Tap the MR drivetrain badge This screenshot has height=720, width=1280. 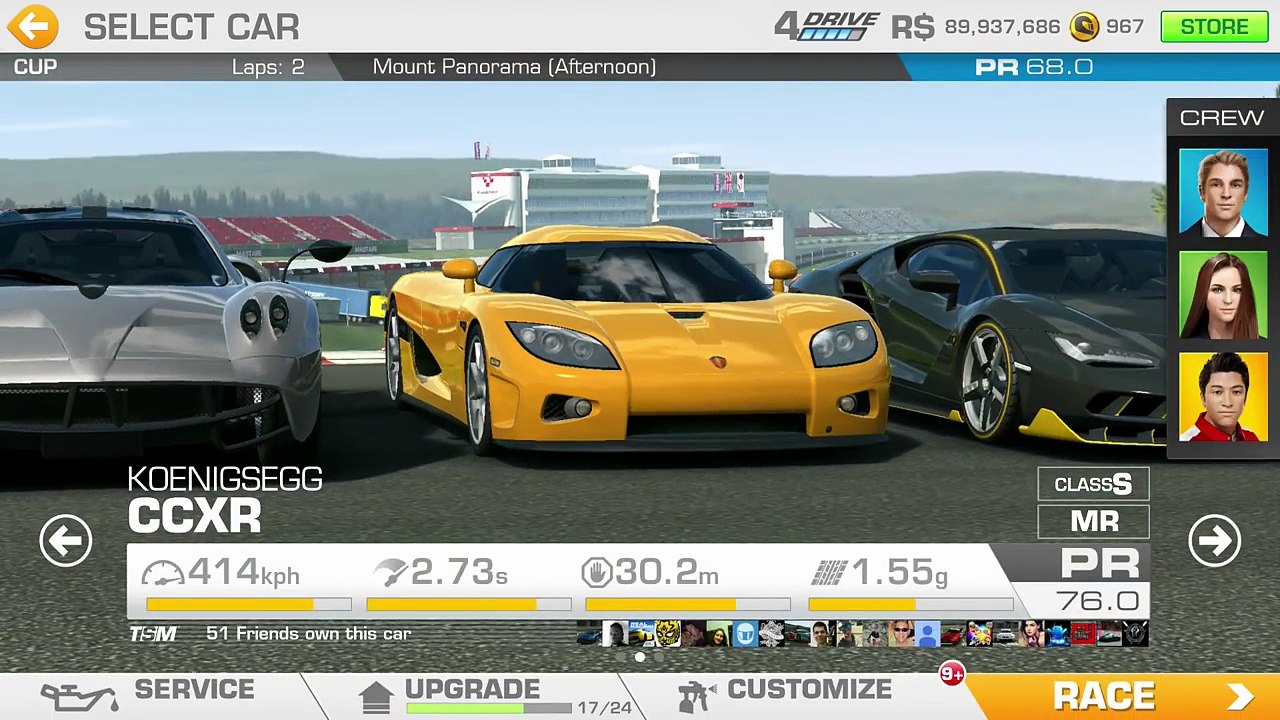(1094, 521)
